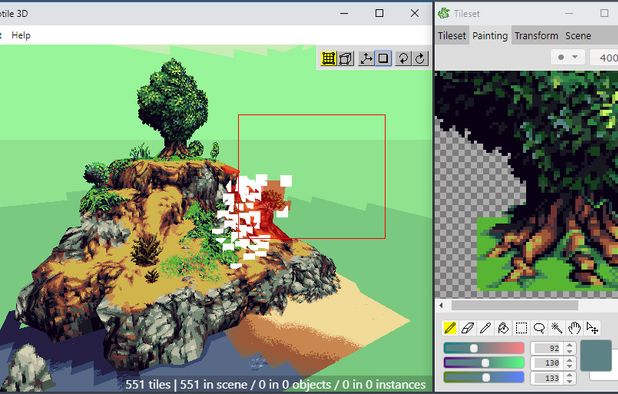Minimize the 3D editor window
Viewport: 618px width, 394px height.
coord(344,13)
